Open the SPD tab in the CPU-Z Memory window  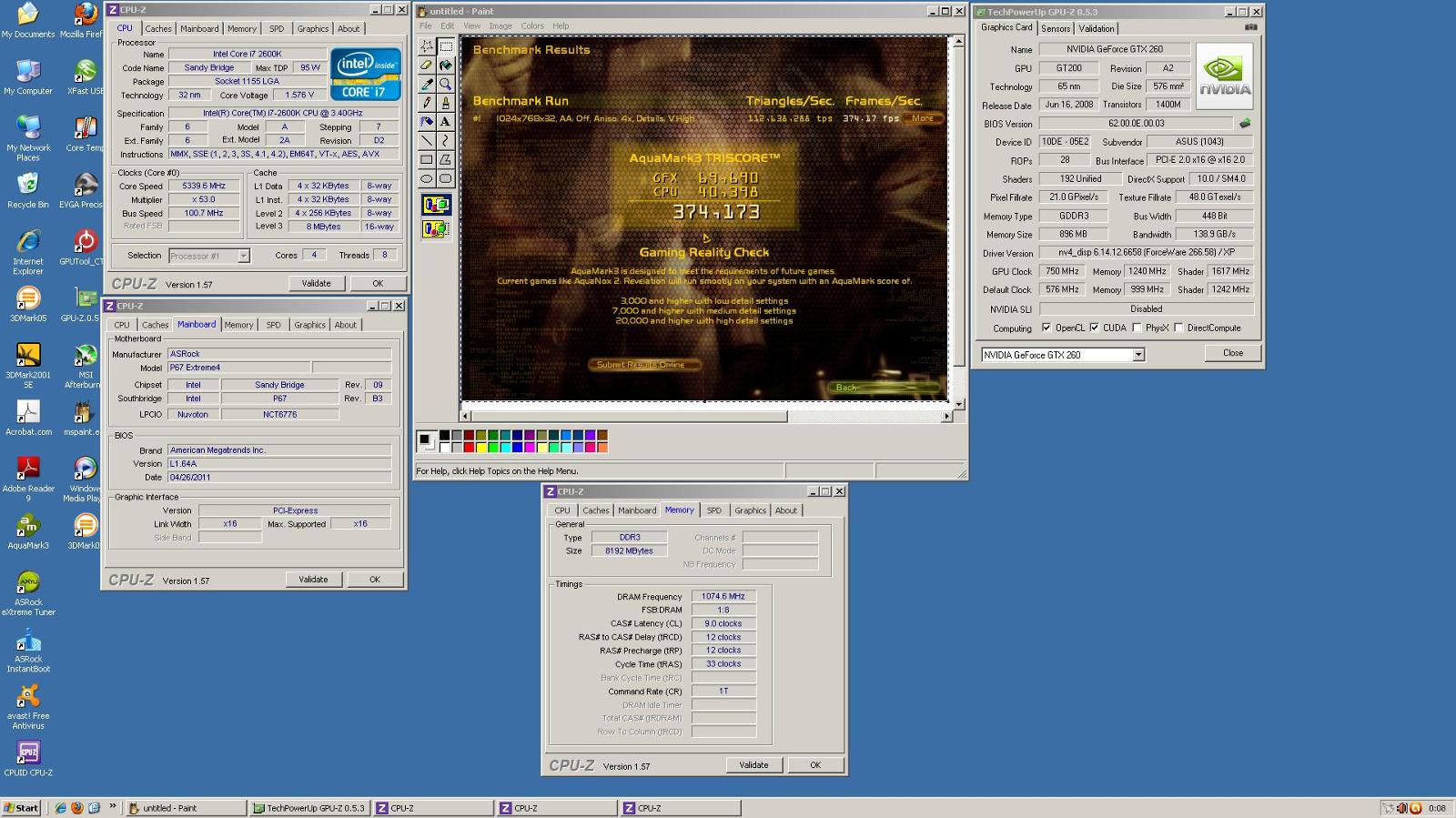pyautogui.click(x=714, y=510)
